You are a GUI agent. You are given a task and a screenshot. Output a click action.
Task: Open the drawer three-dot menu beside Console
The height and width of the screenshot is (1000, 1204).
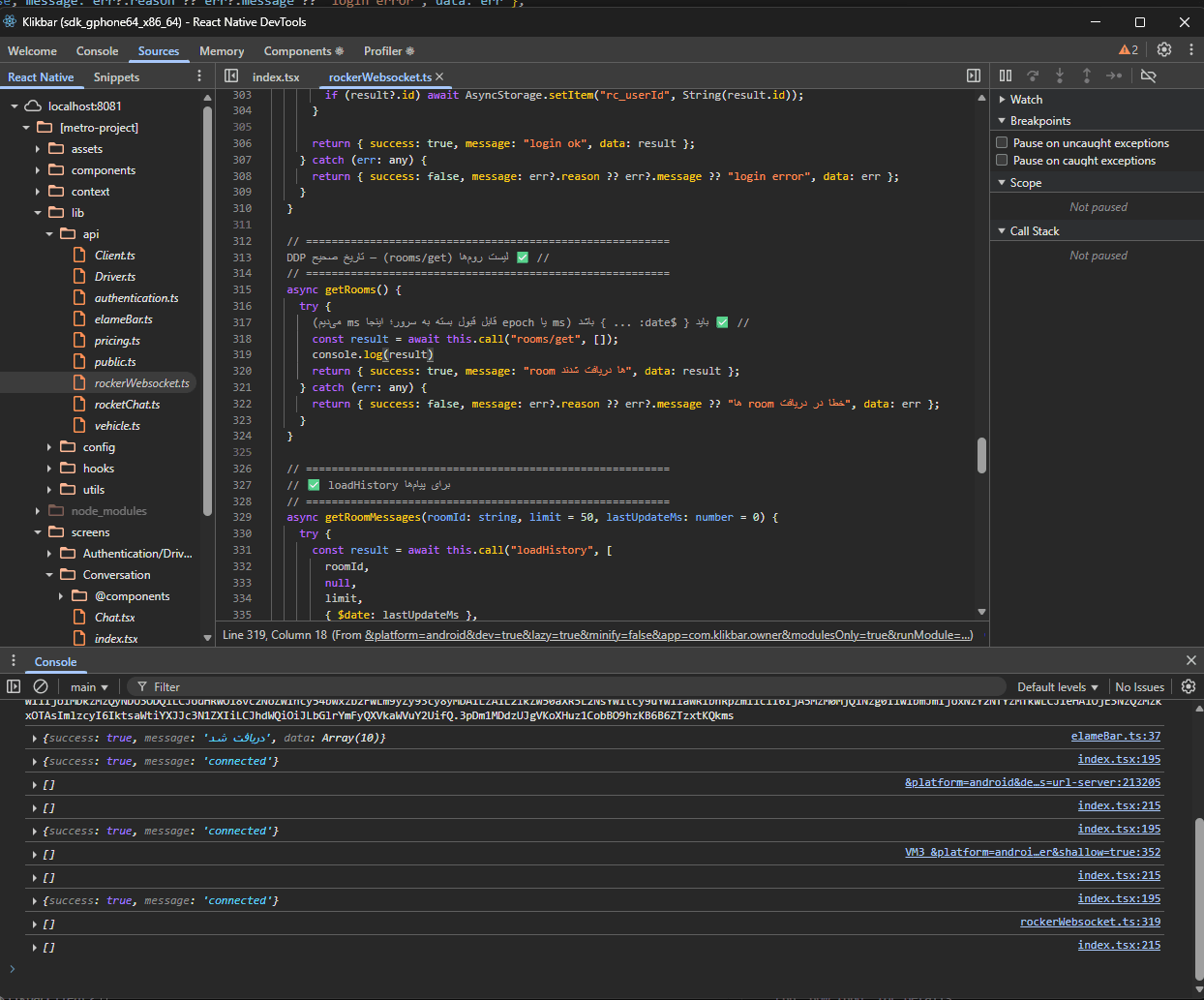[x=14, y=660]
